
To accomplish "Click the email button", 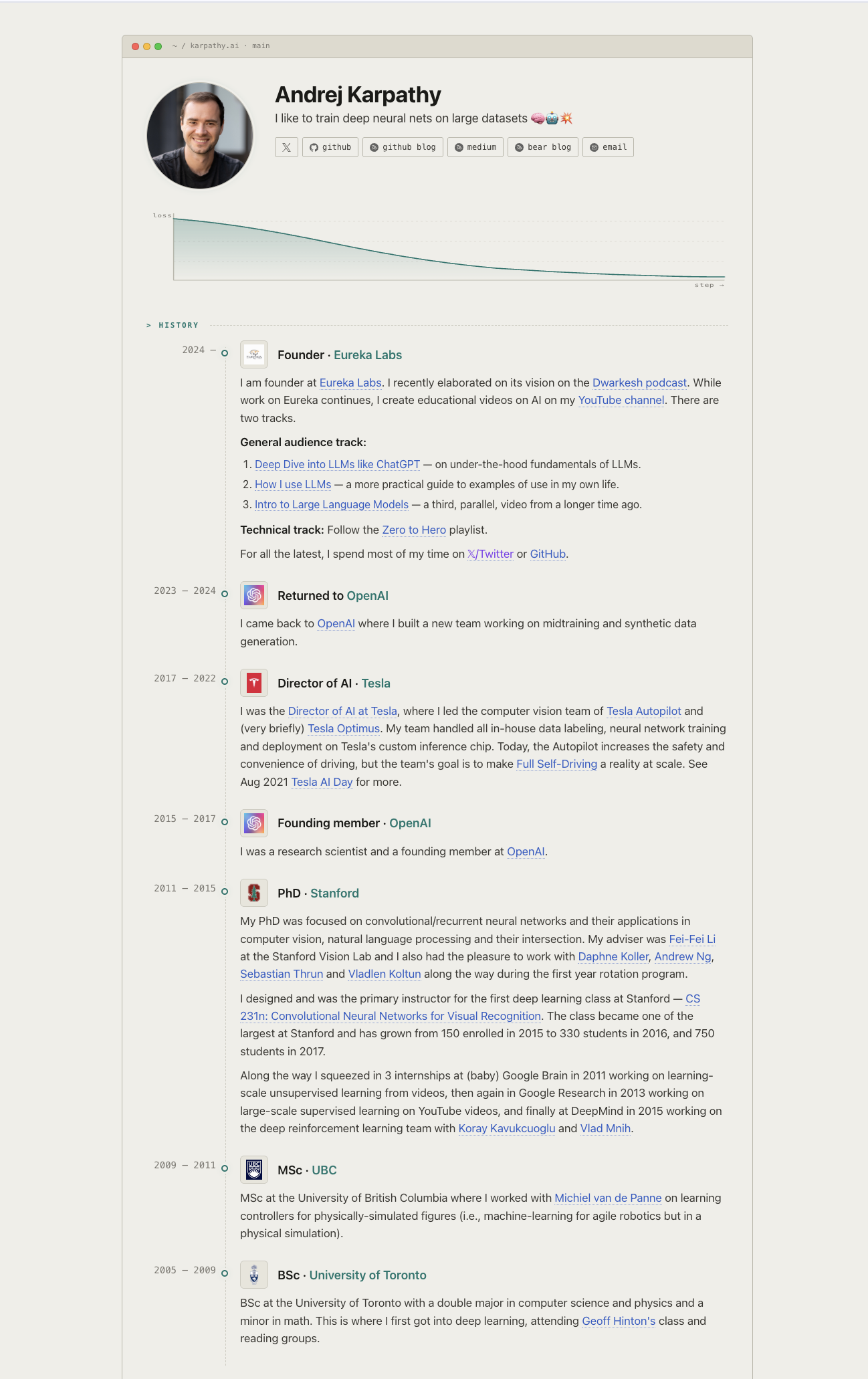I will coord(608,147).
